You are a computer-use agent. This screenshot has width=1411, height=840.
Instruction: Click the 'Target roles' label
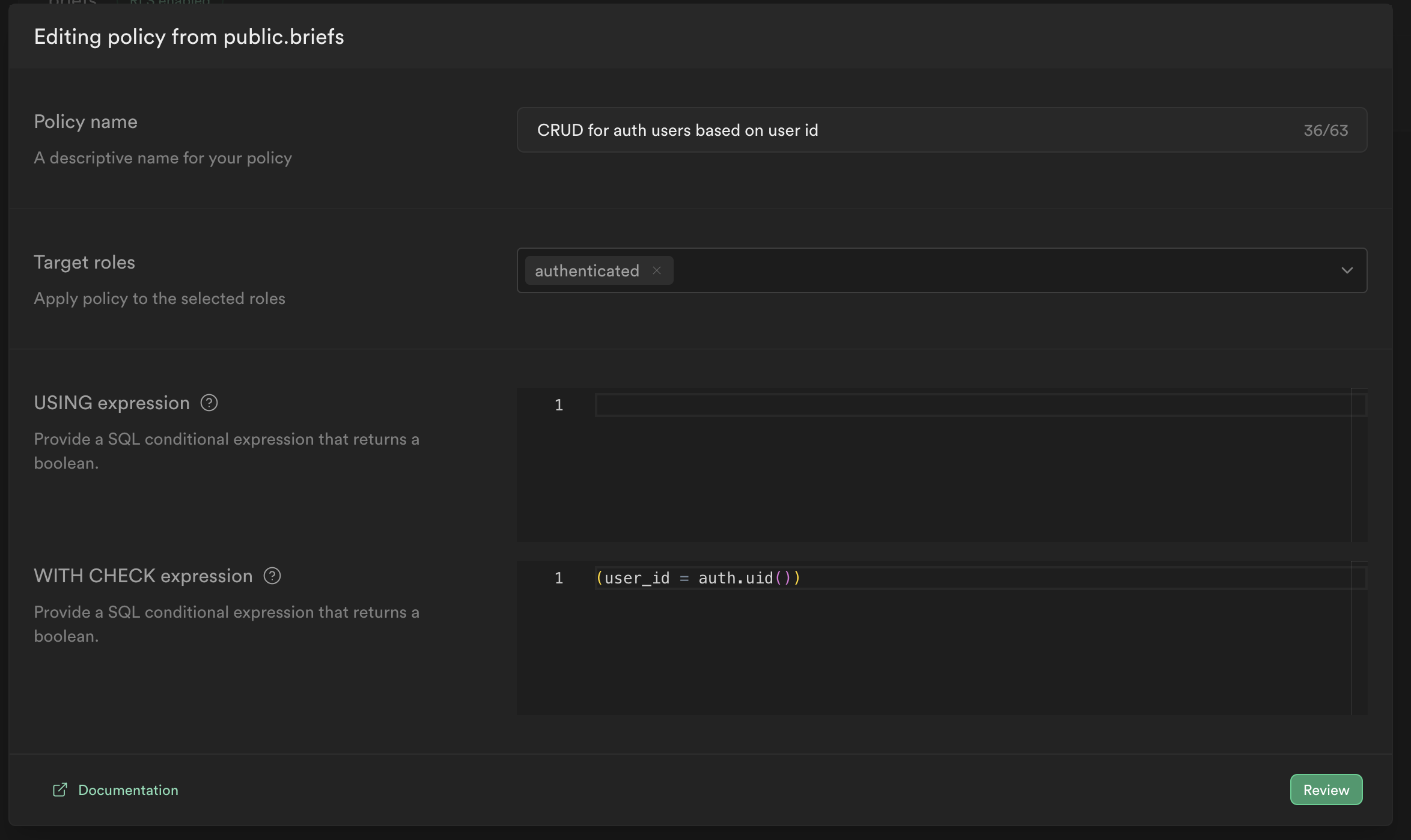point(84,262)
